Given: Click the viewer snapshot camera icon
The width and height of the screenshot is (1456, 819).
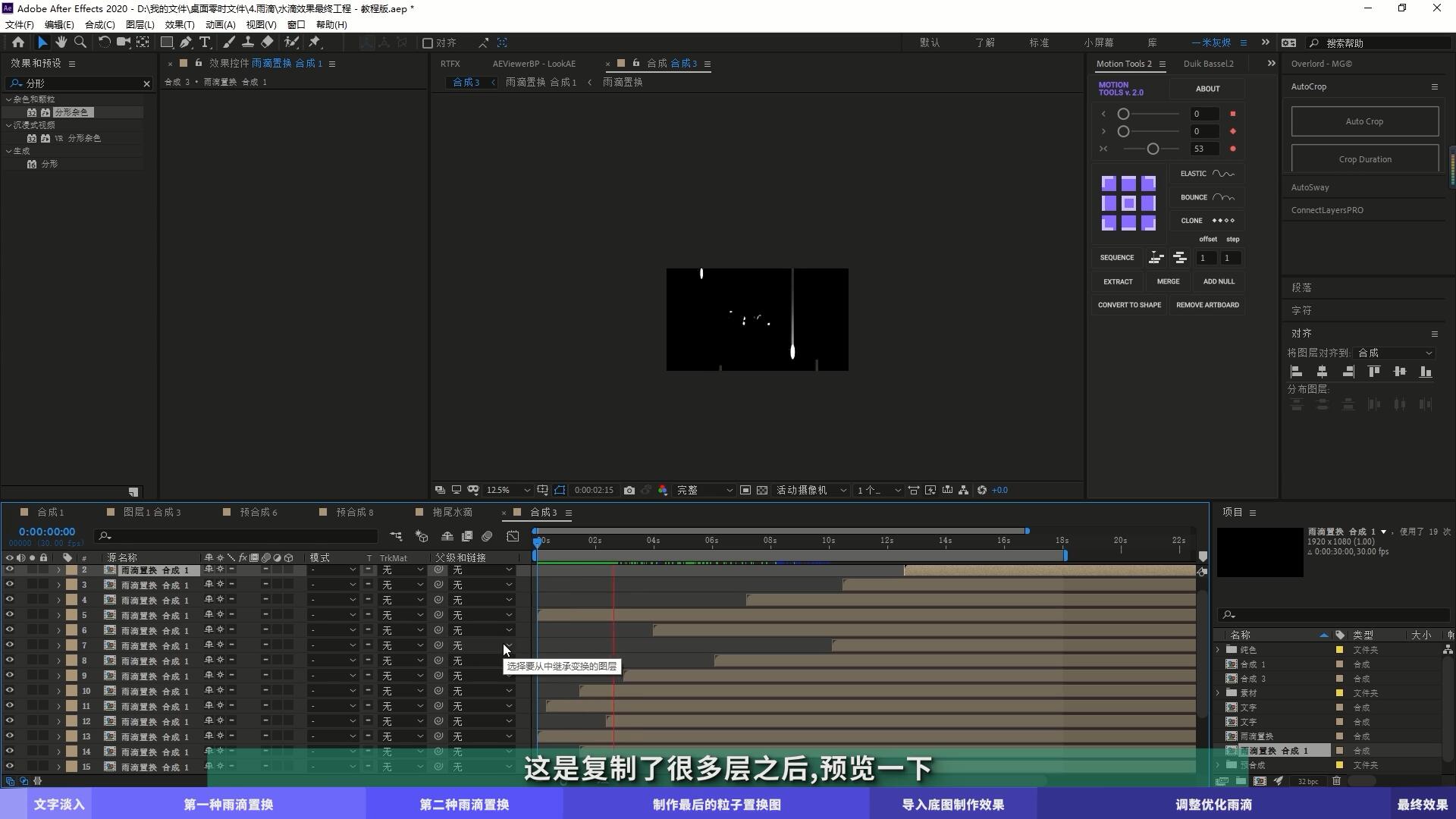Looking at the screenshot, I should [x=629, y=491].
